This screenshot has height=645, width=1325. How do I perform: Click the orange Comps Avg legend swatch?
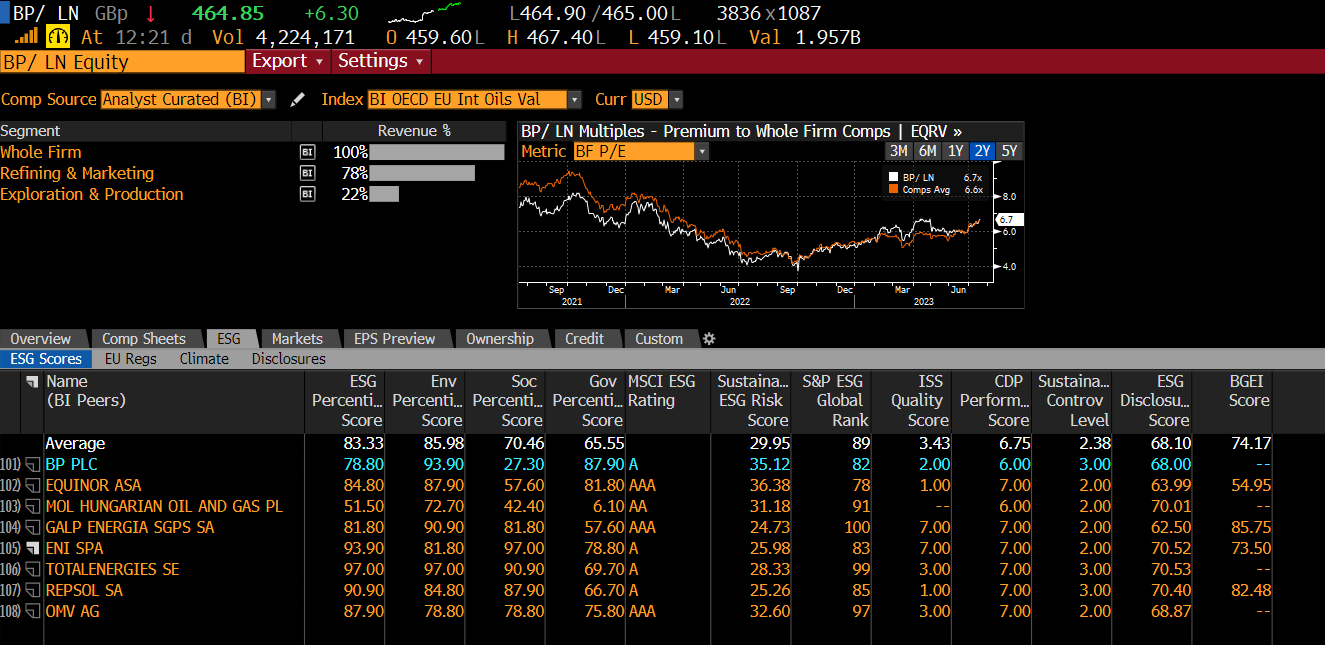[893, 189]
